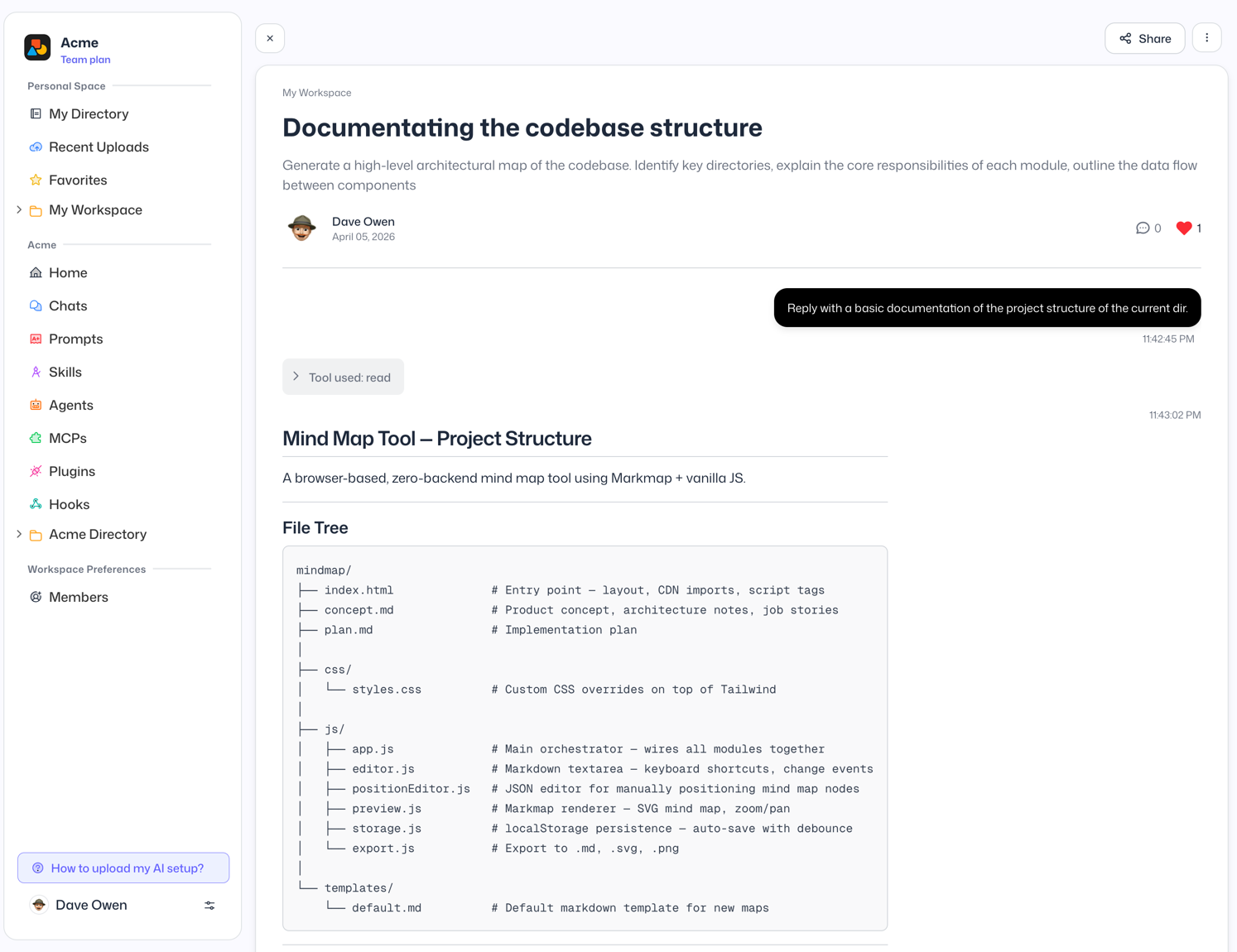Navigate to MCPs
Screen dimensions: 1237x952
click(68, 438)
